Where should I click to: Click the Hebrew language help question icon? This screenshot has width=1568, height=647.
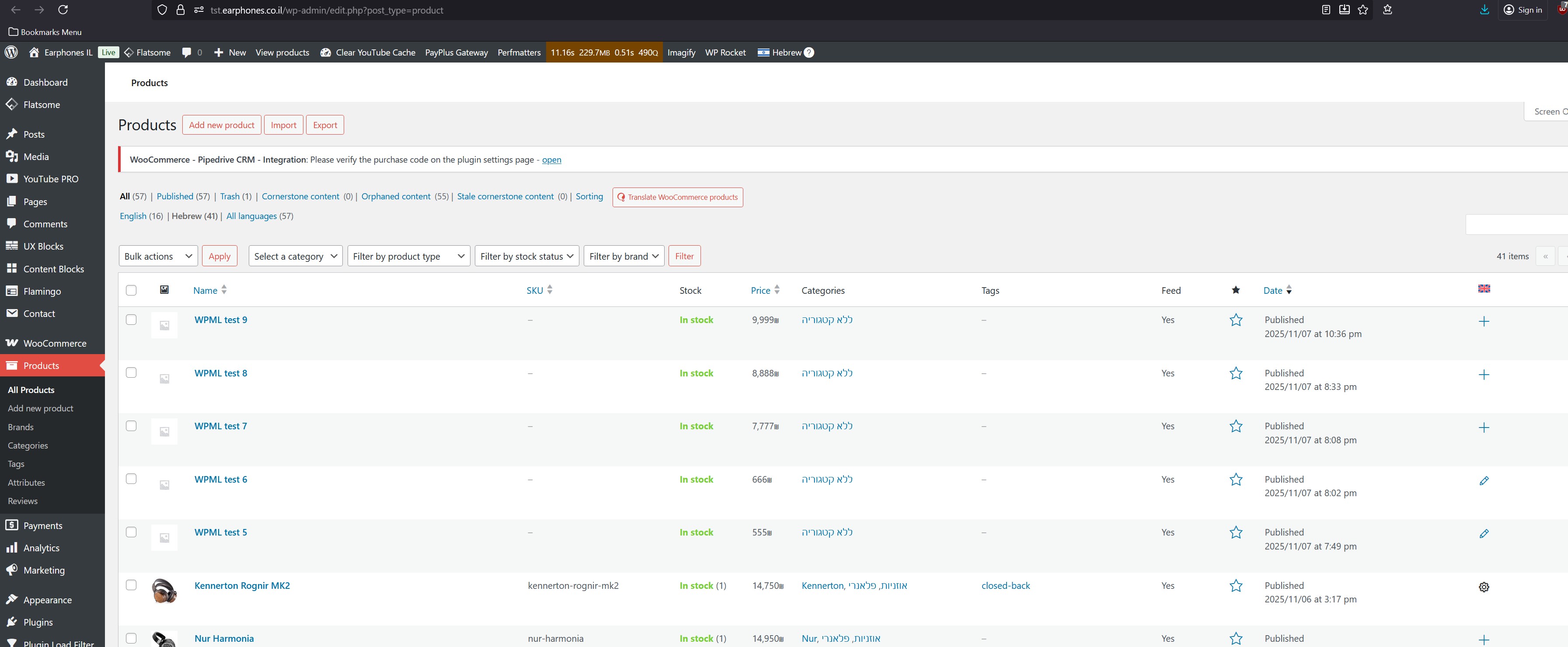(808, 52)
